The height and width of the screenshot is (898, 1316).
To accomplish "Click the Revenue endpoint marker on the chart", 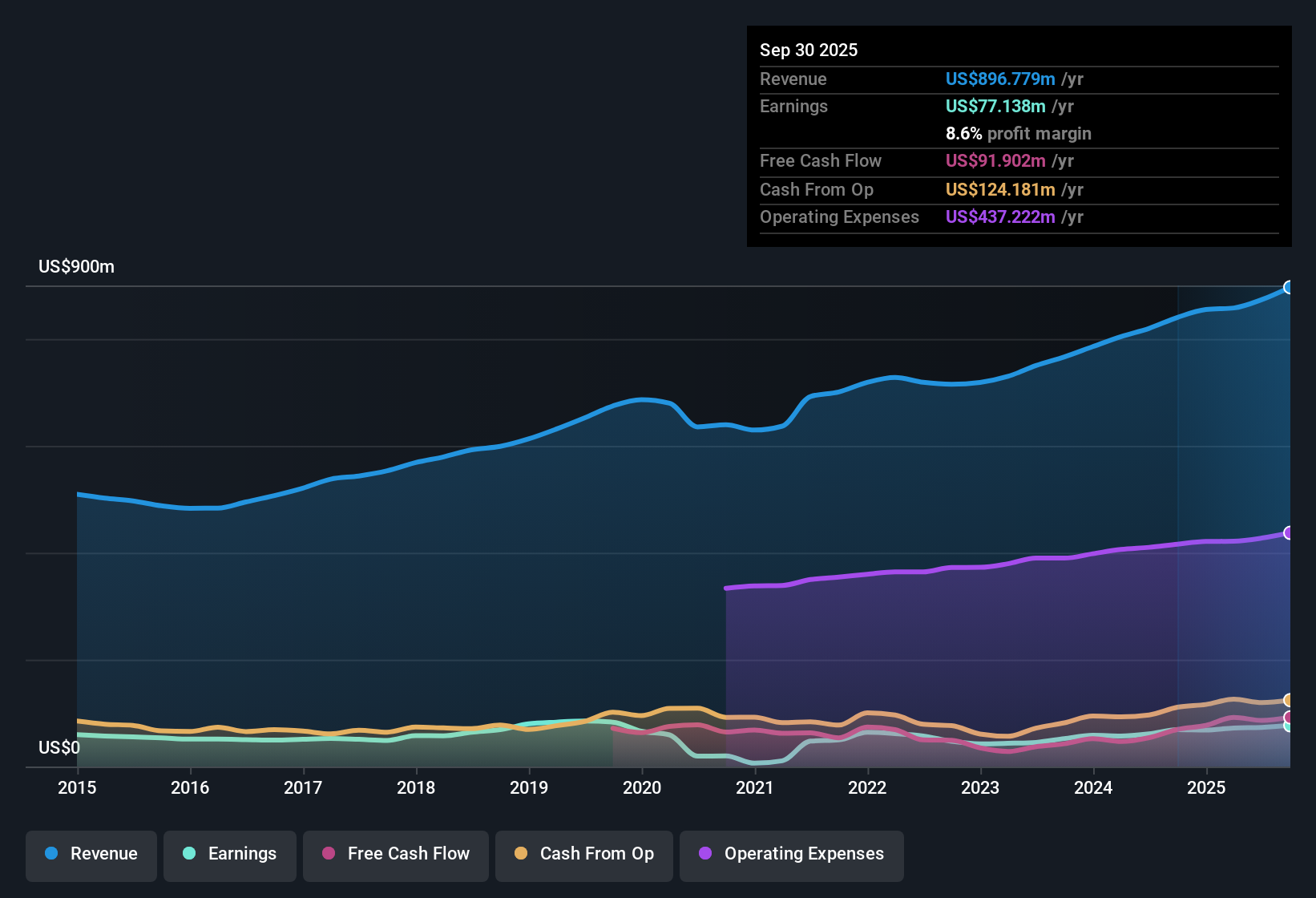I will [x=1289, y=286].
